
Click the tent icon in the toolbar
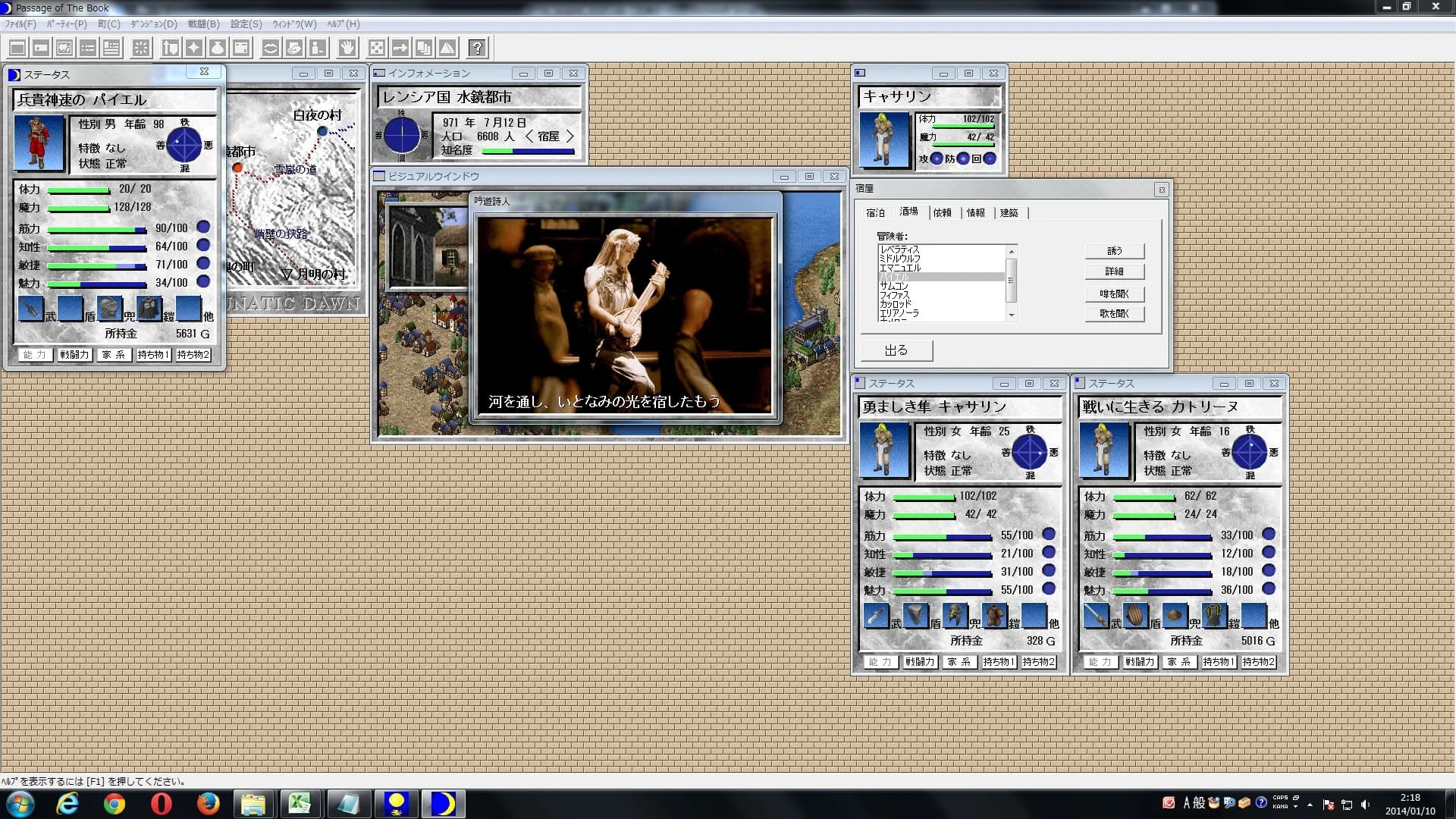pyautogui.click(x=447, y=49)
